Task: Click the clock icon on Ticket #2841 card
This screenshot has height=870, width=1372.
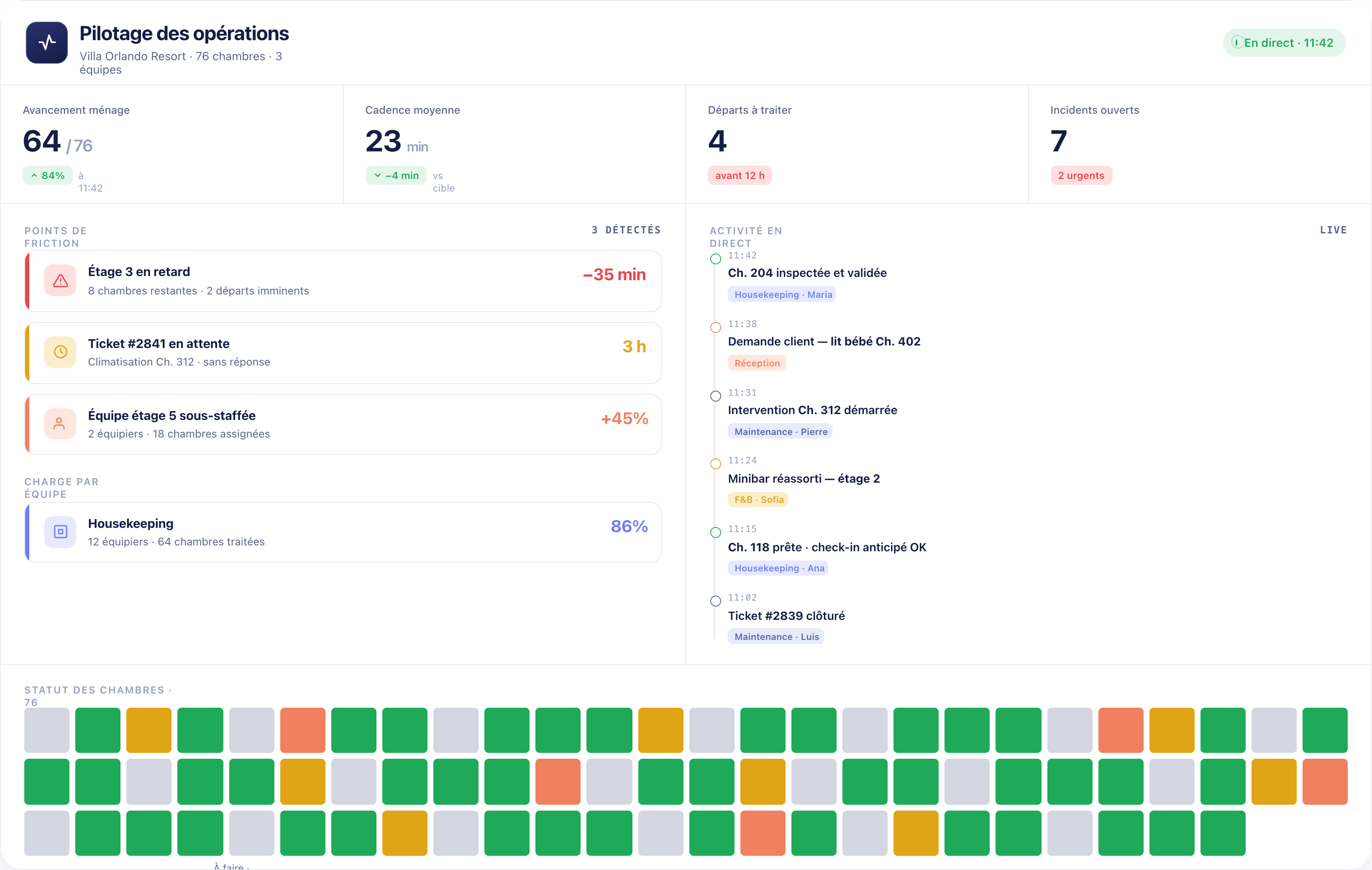Action: pos(60,352)
